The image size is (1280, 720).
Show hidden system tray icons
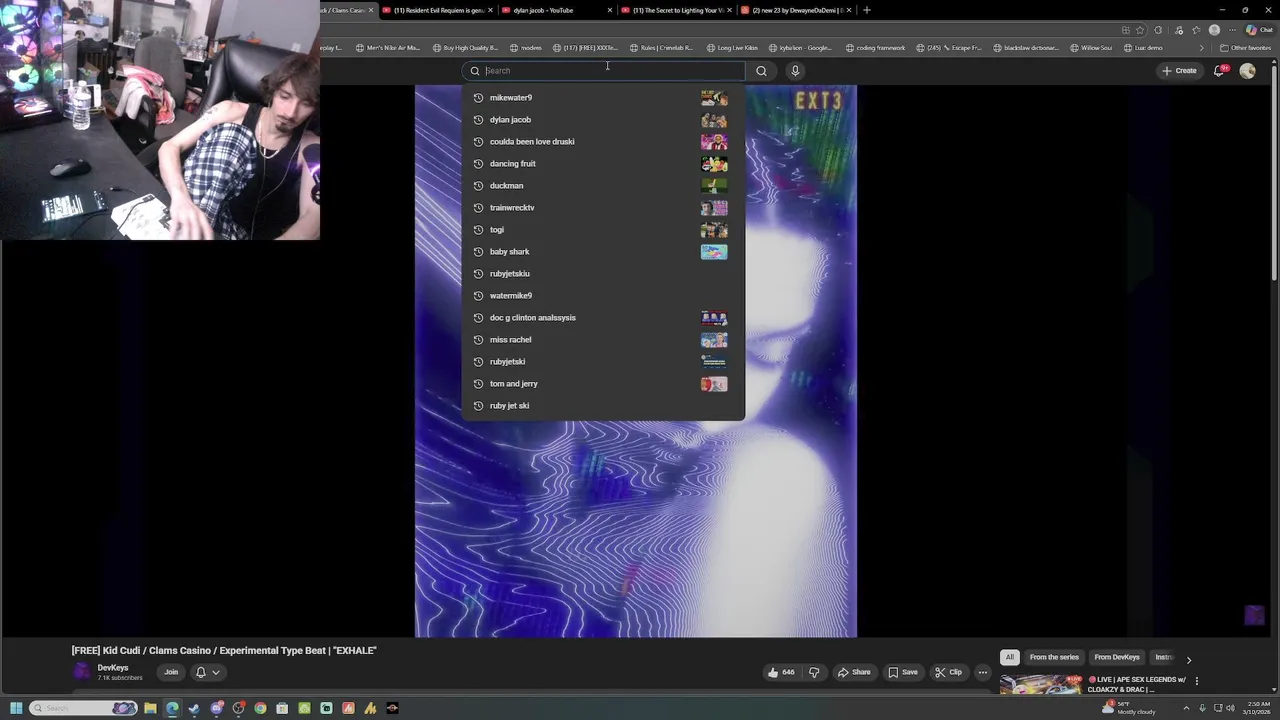point(1186,708)
